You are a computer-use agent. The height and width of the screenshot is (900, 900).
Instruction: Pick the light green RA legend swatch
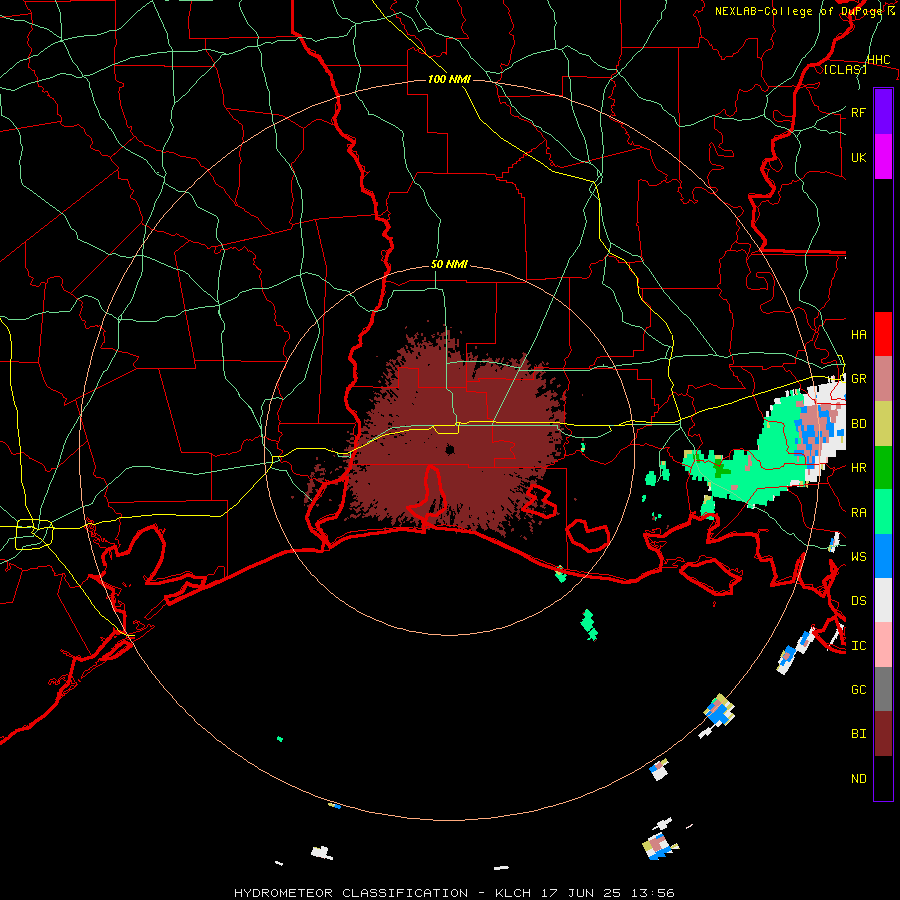click(883, 512)
